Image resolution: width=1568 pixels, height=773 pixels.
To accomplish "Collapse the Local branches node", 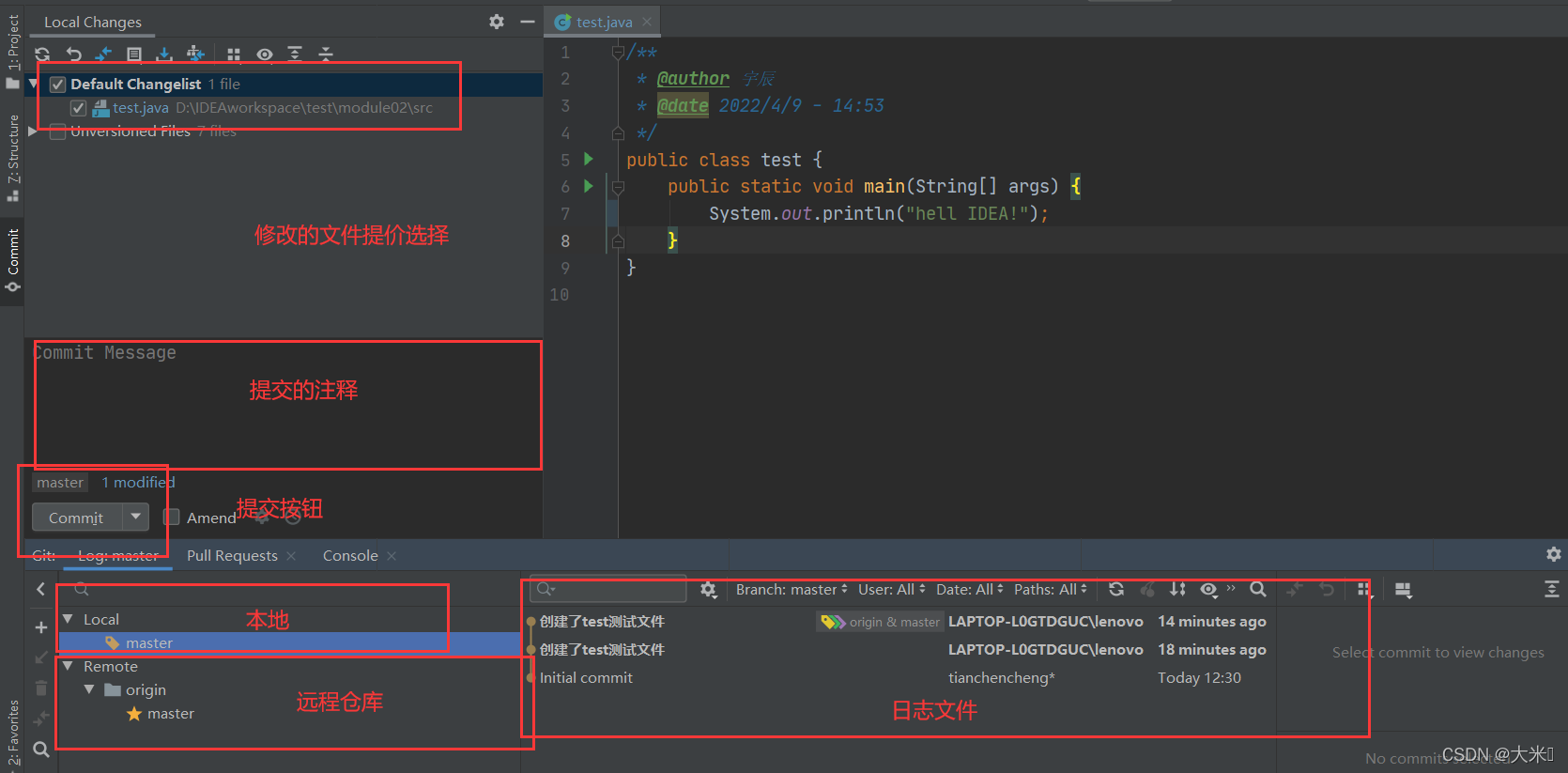I will [x=68, y=619].
